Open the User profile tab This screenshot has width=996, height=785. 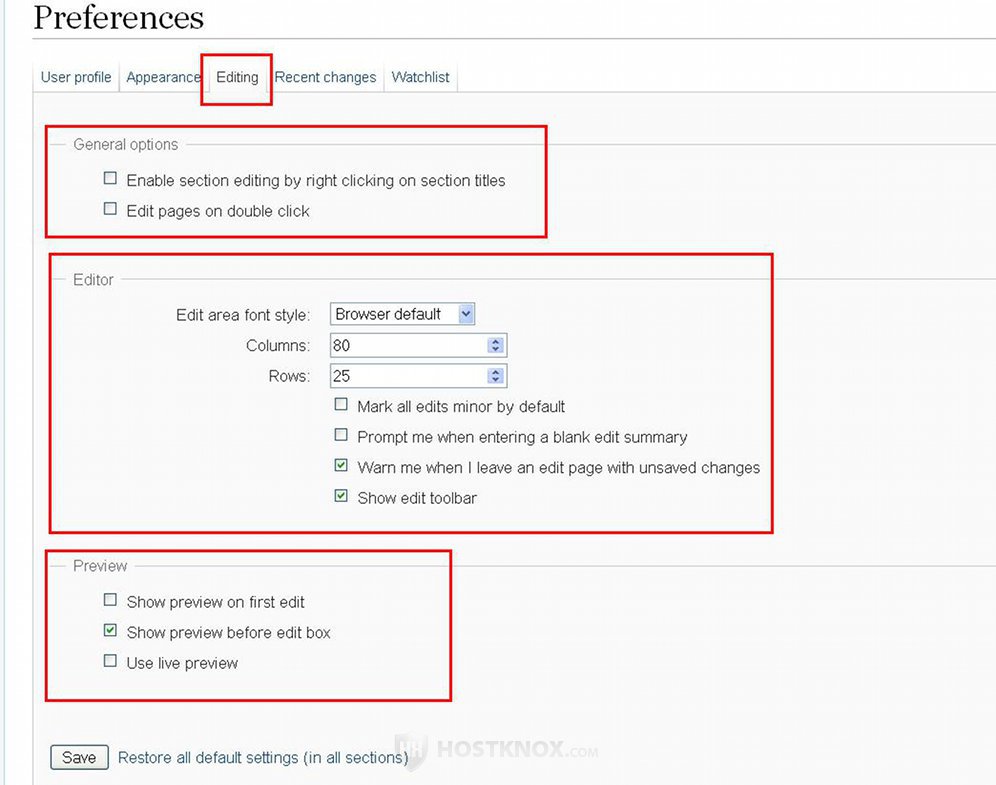(76, 77)
